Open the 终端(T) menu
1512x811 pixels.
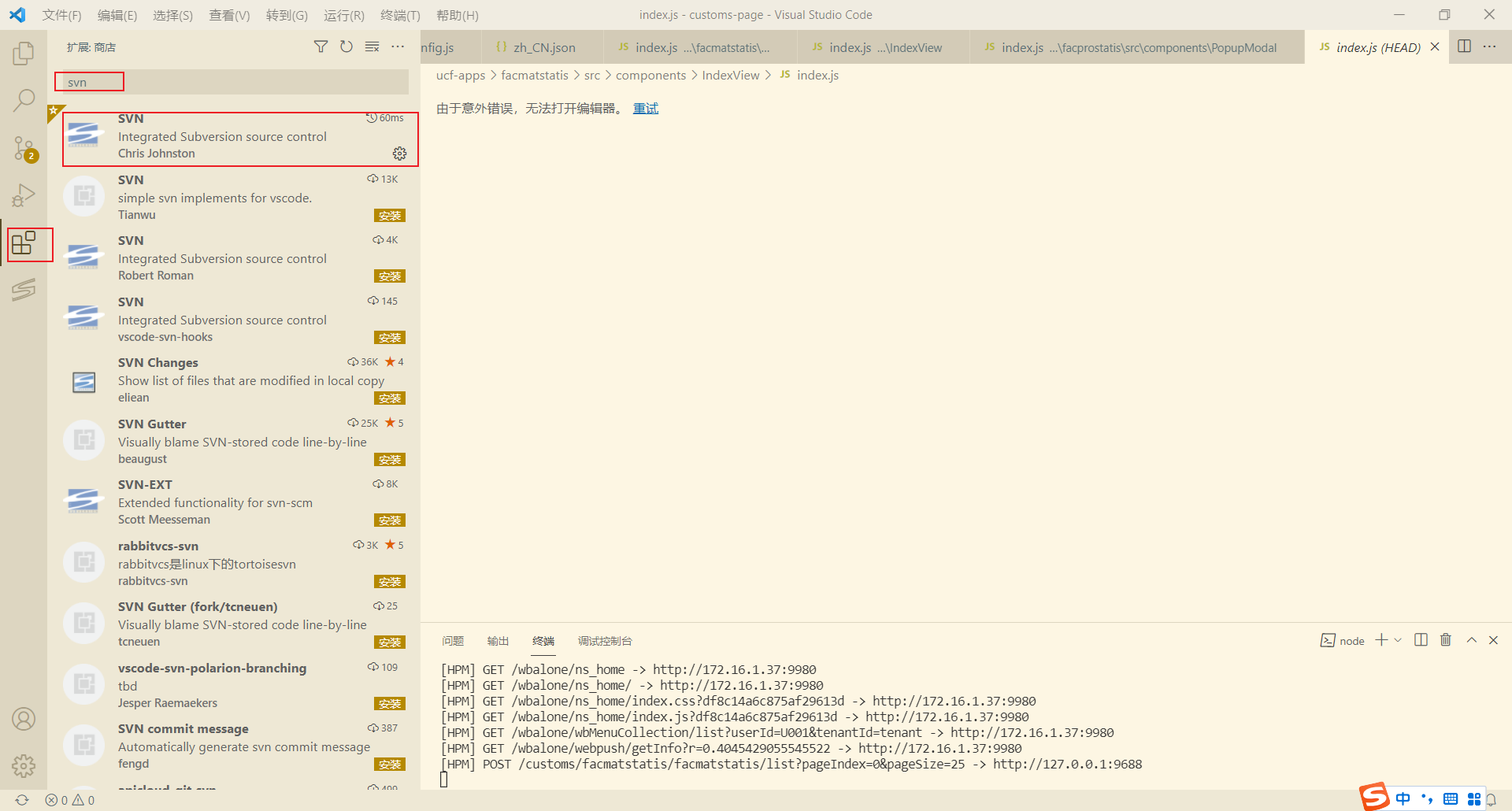coord(400,15)
